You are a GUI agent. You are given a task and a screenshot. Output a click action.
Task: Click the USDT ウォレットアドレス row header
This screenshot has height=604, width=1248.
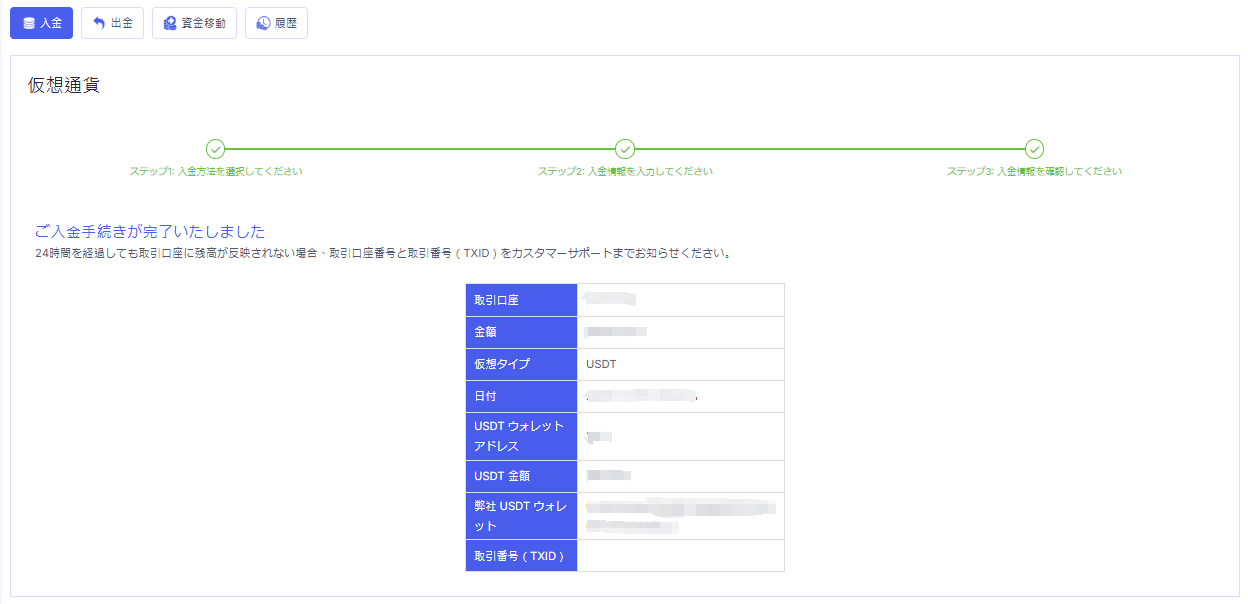(521, 436)
